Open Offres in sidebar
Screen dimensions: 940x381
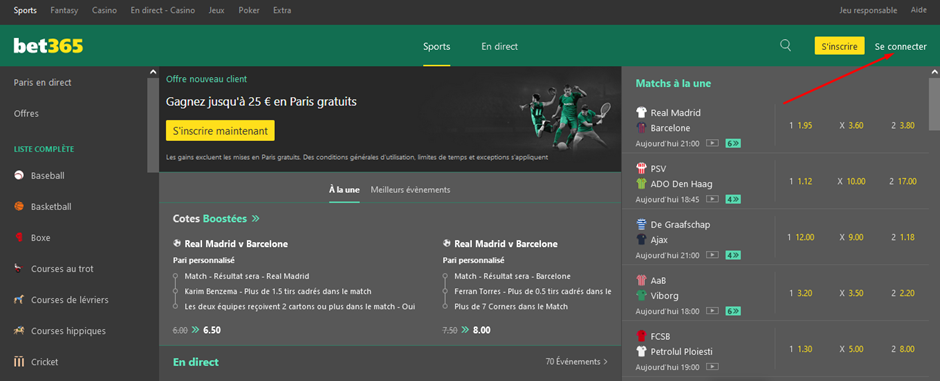[26, 113]
